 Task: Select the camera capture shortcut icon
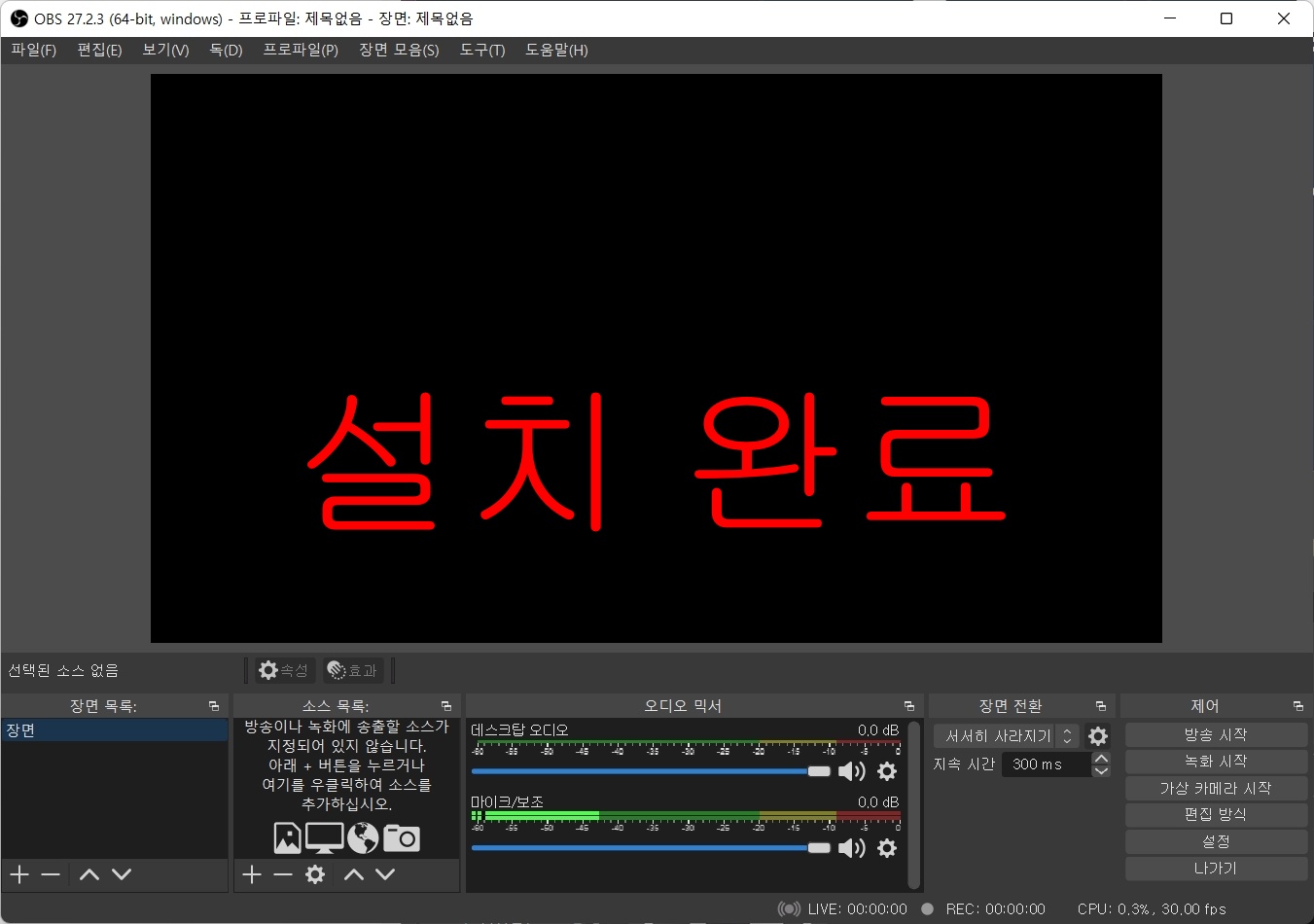pyautogui.click(x=402, y=837)
